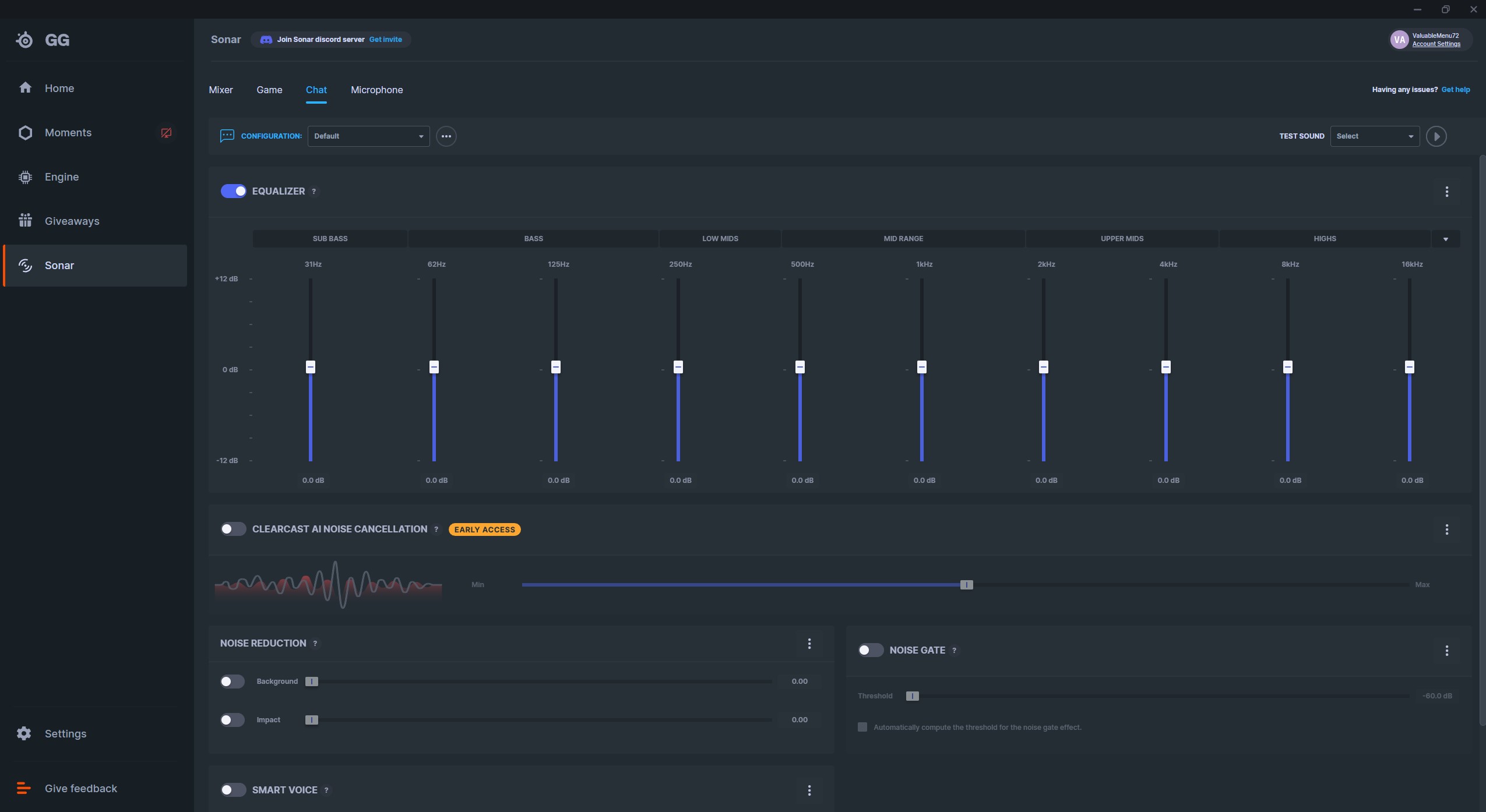Click the Giveaways sidebar label
1486x812 pixels.
[72, 221]
